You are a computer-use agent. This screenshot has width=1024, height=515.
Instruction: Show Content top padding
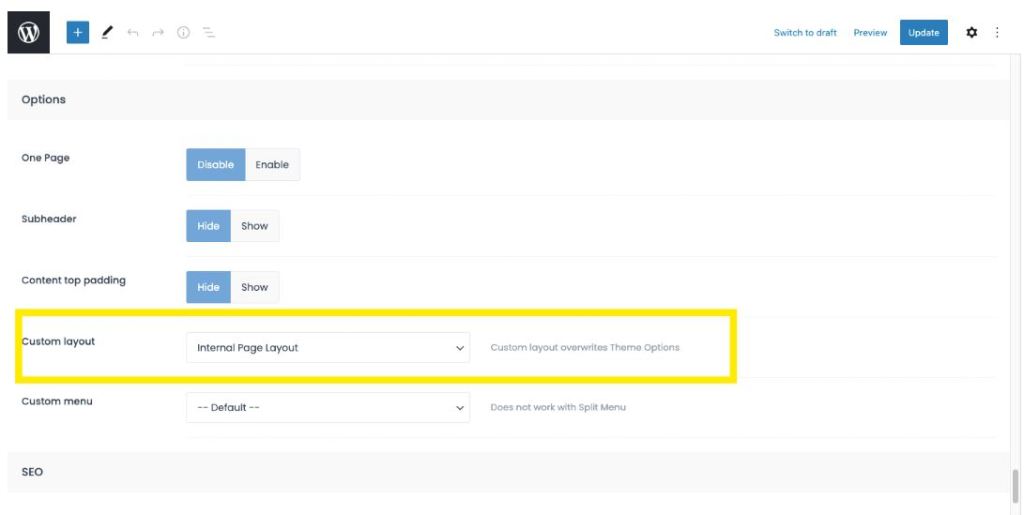(255, 287)
